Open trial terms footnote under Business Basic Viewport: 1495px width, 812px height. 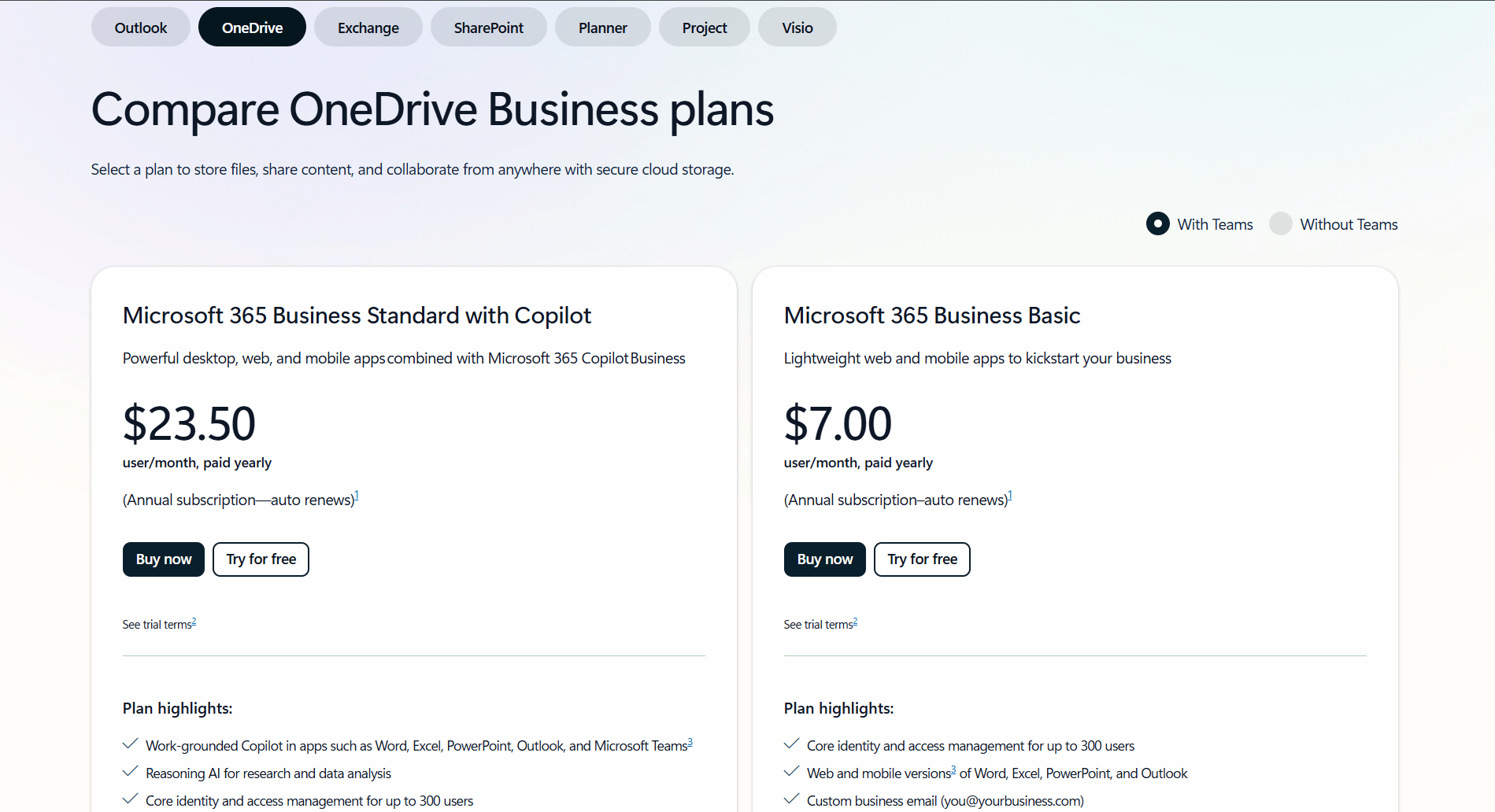[855, 622]
